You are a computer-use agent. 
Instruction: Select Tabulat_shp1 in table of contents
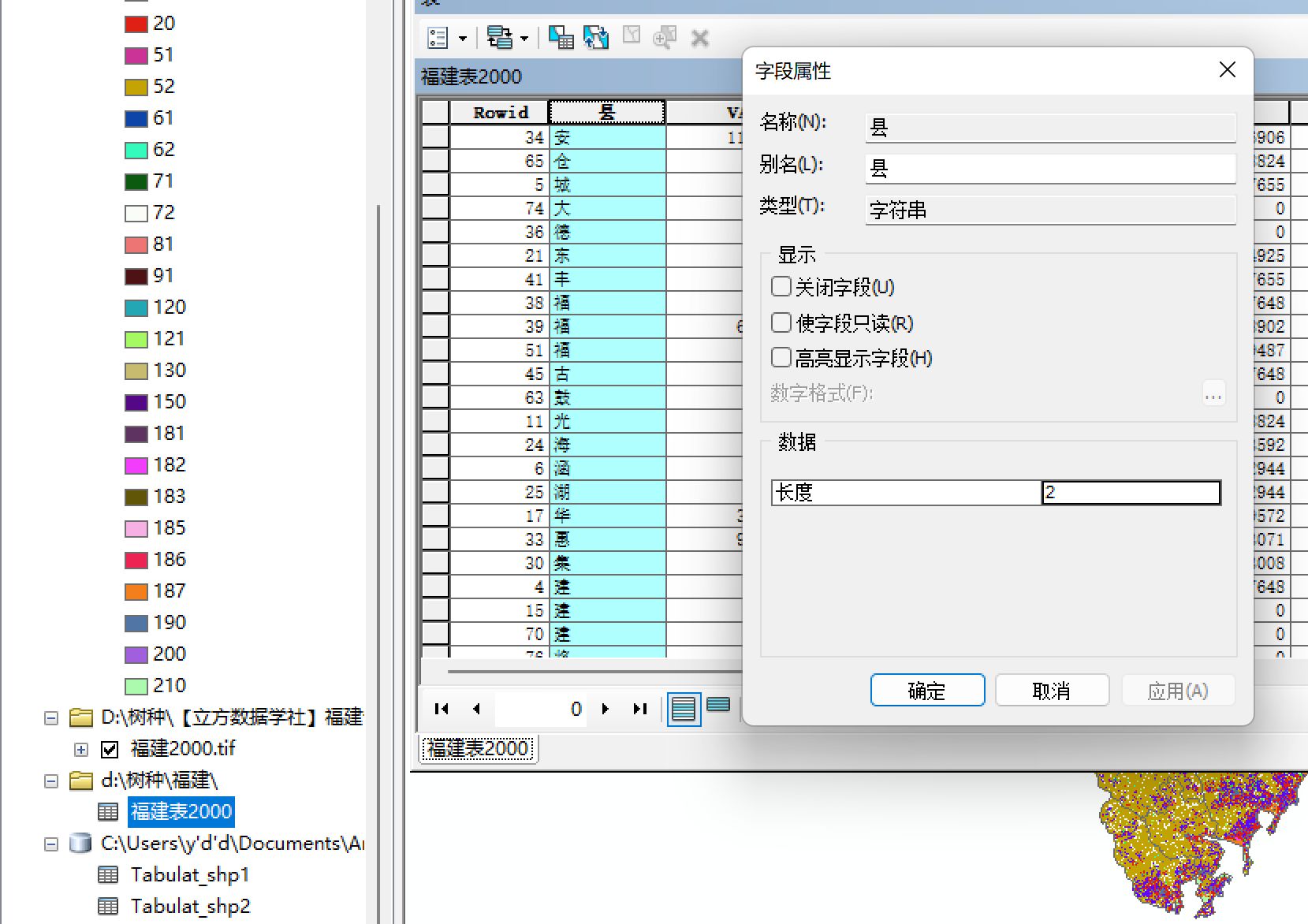(x=190, y=874)
